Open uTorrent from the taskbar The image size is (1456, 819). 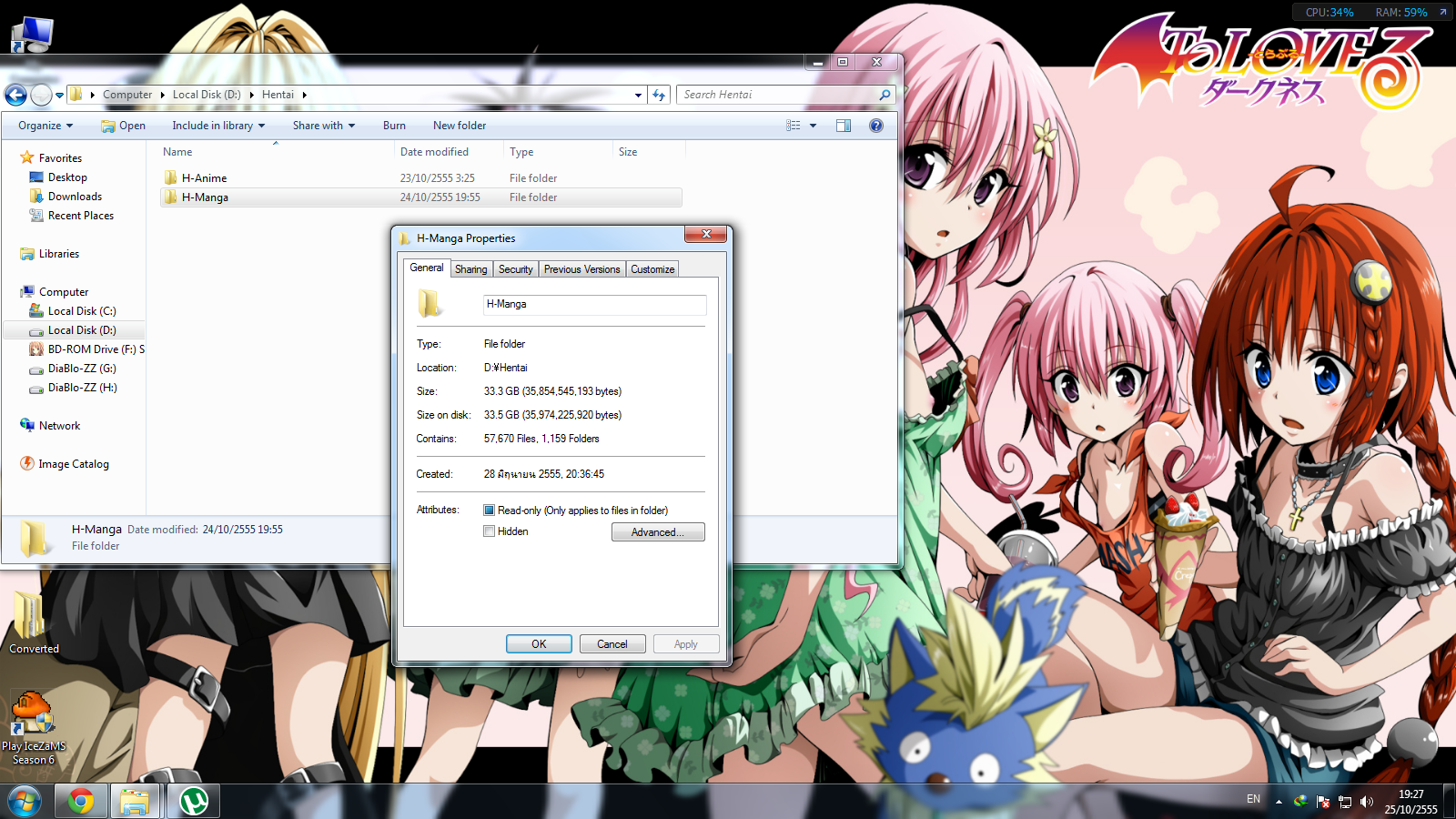click(193, 802)
